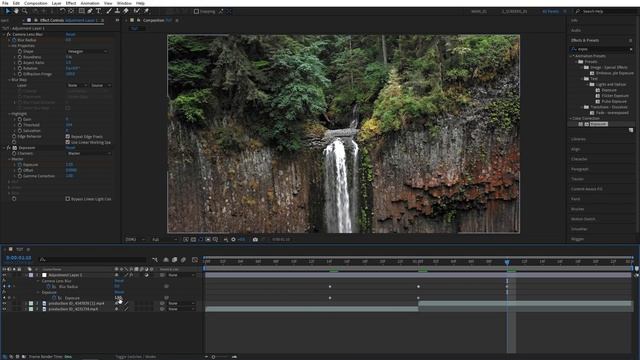The height and width of the screenshot is (360, 640).
Task: Toggle Repeat Edge Pixels checkbox
Action: click(x=68, y=136)
